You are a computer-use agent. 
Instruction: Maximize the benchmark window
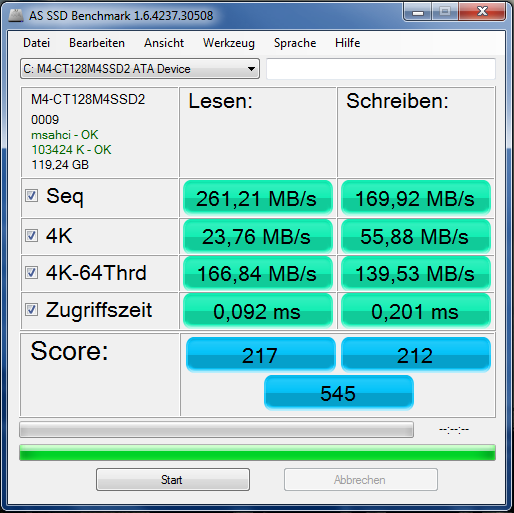pos(445,12)
